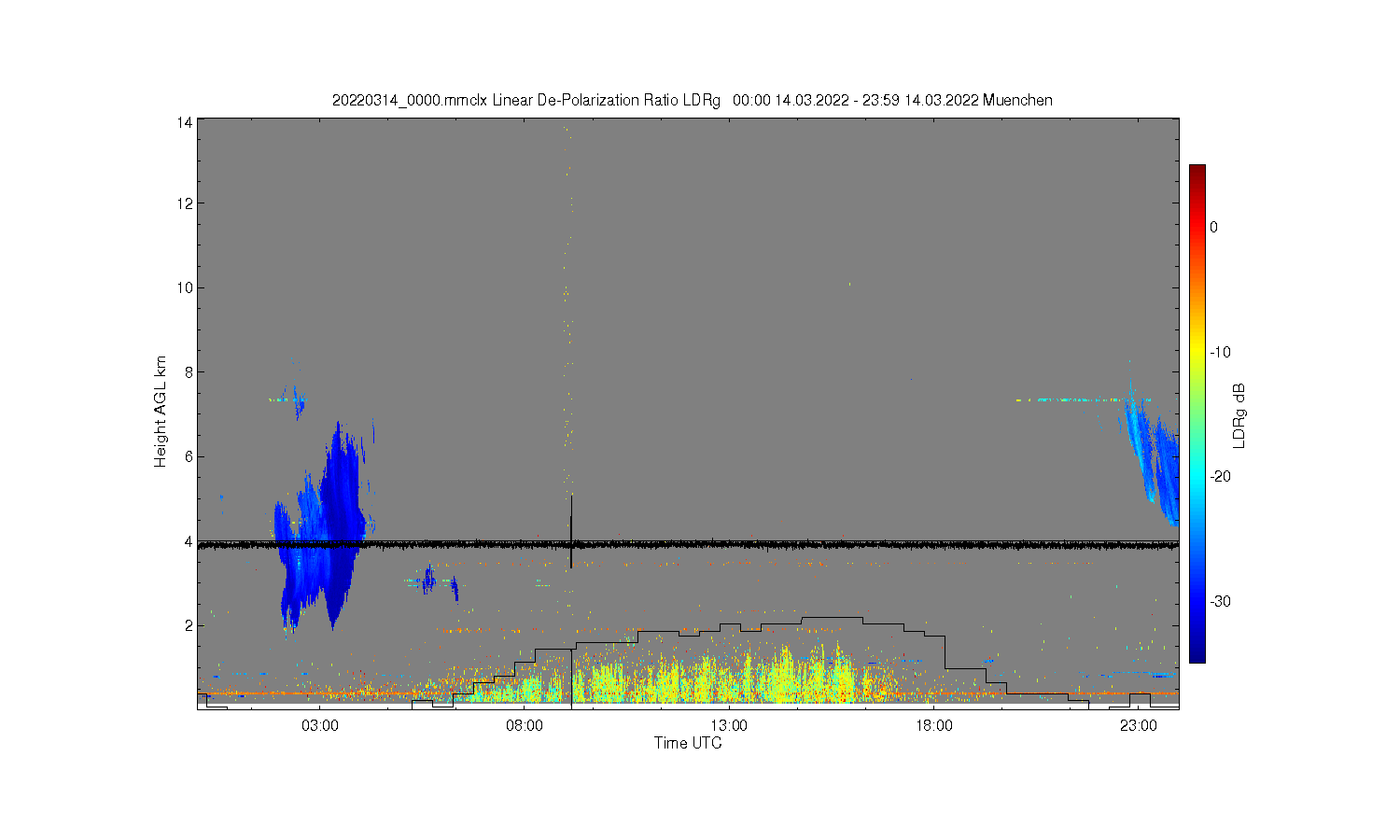Click the colorbar value -30

click(x=1220, y=601)
